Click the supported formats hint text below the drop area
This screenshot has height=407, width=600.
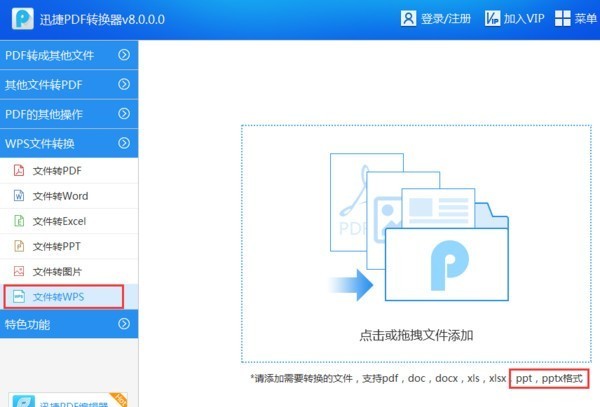coord(417,378)
